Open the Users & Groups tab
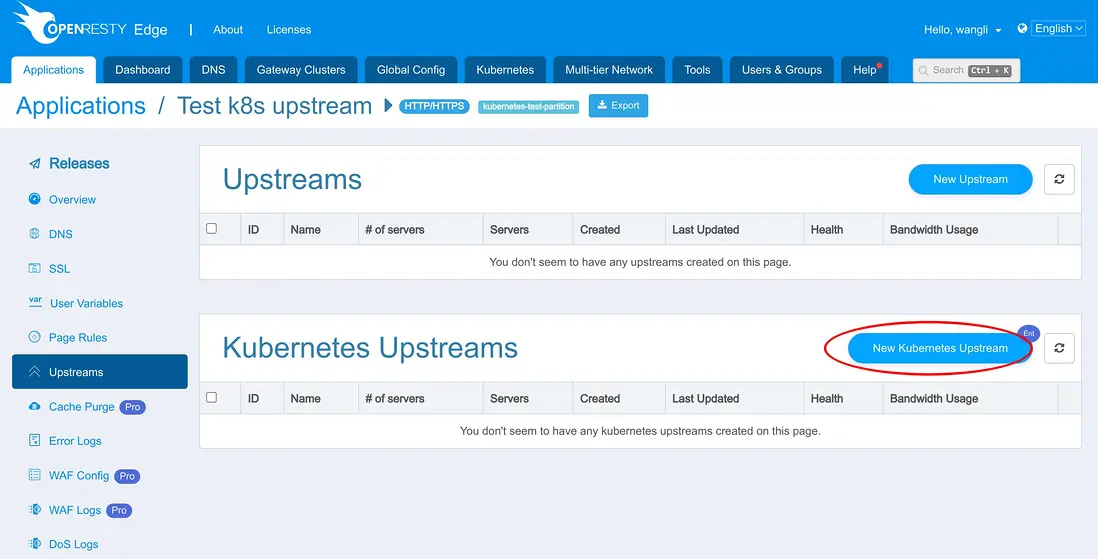 click(781, 70)
